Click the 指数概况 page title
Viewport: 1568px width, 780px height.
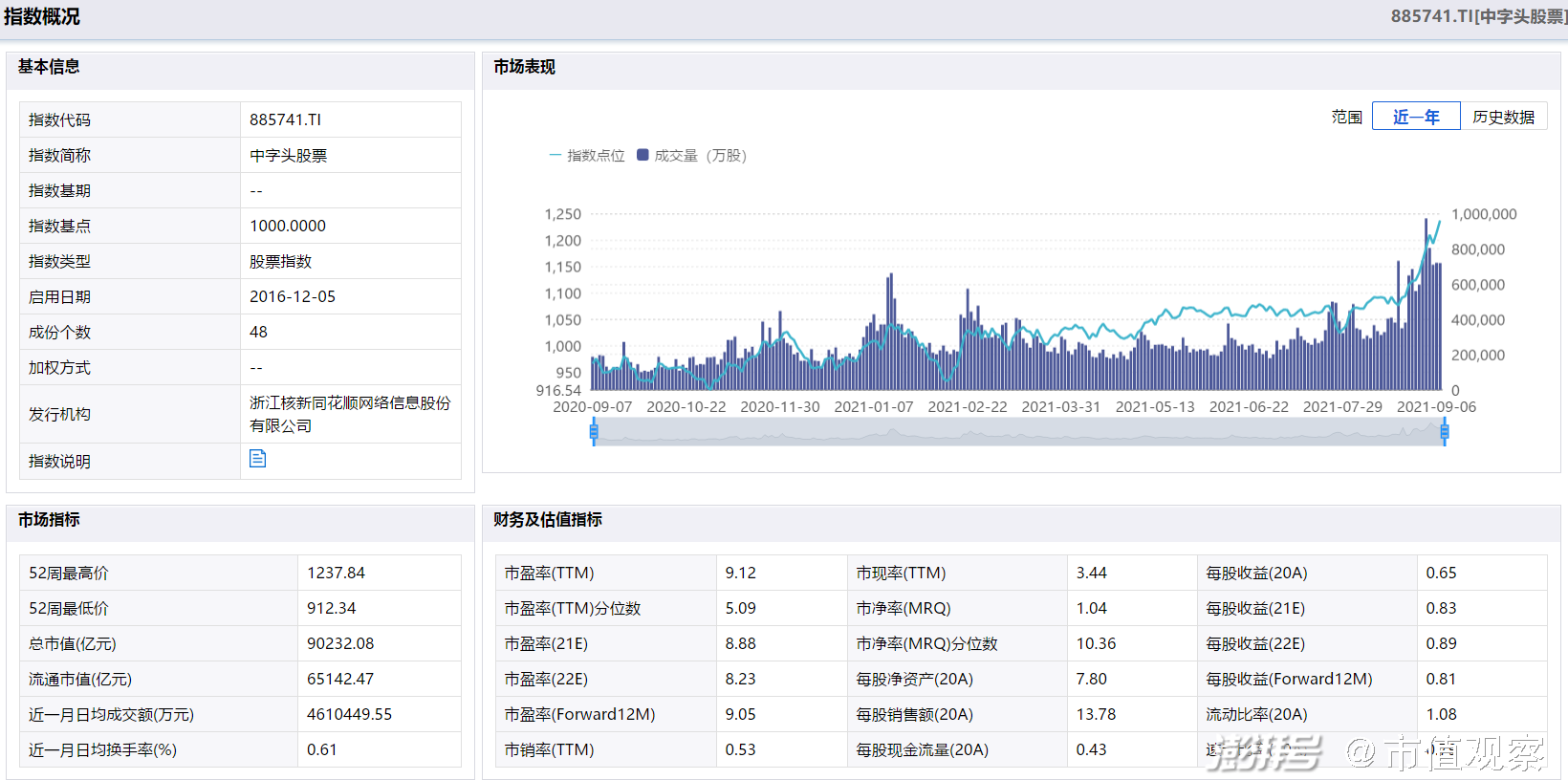point(42,17)
